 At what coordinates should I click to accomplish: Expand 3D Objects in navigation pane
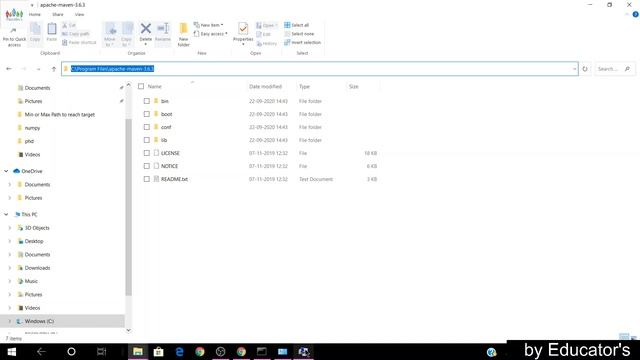(x=10, y=228)
